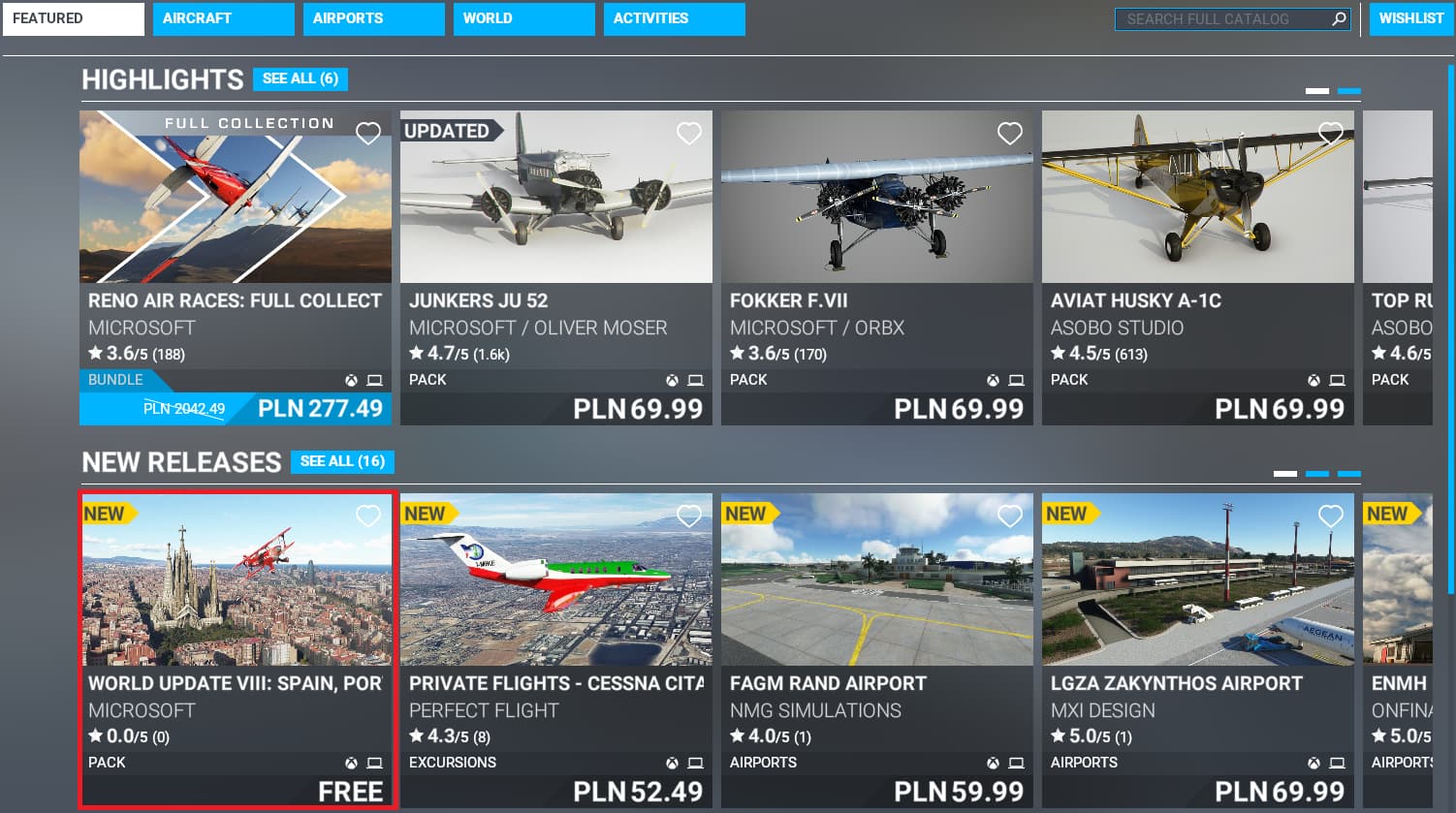The height and width of the screenshot is (813, 1456).
Task: See all 16 New Releases
Action: point(342,461)
